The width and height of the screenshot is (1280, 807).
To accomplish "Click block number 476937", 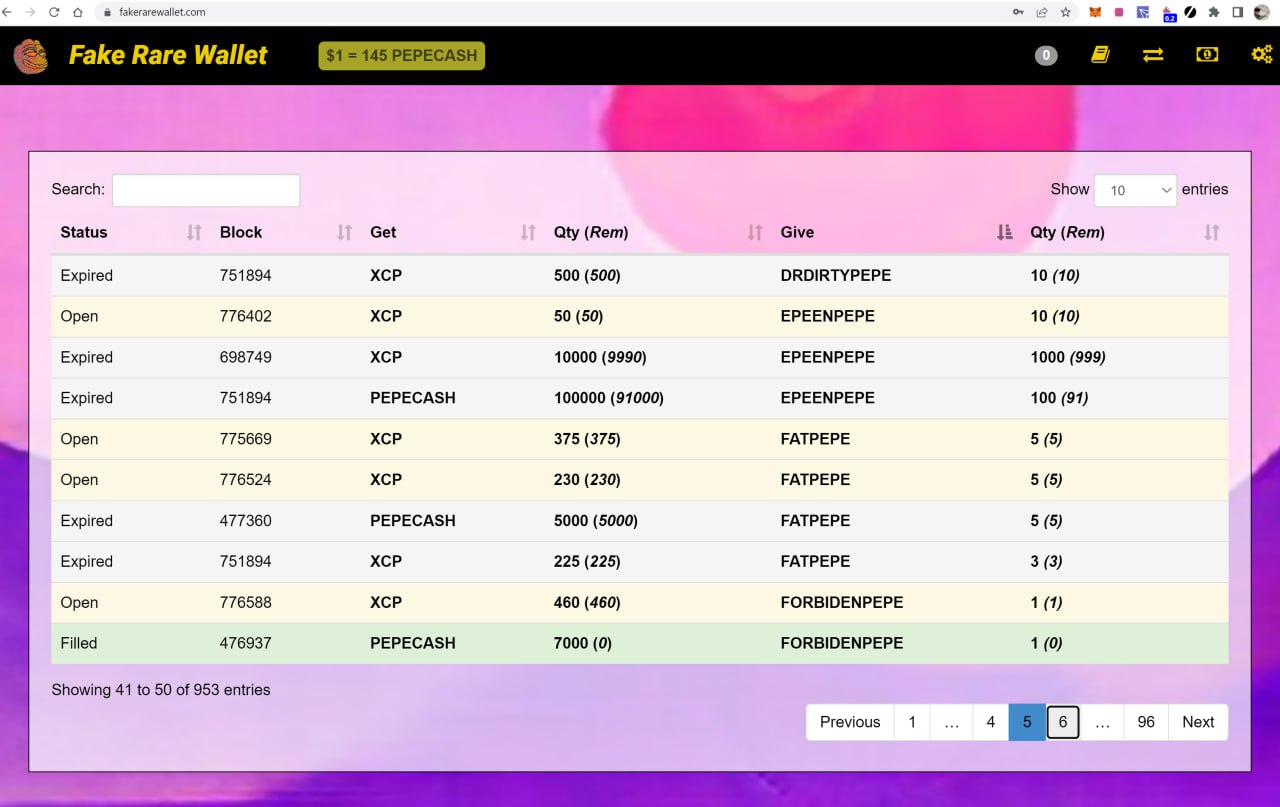I will pyautogui.click(x=246, y=644).
